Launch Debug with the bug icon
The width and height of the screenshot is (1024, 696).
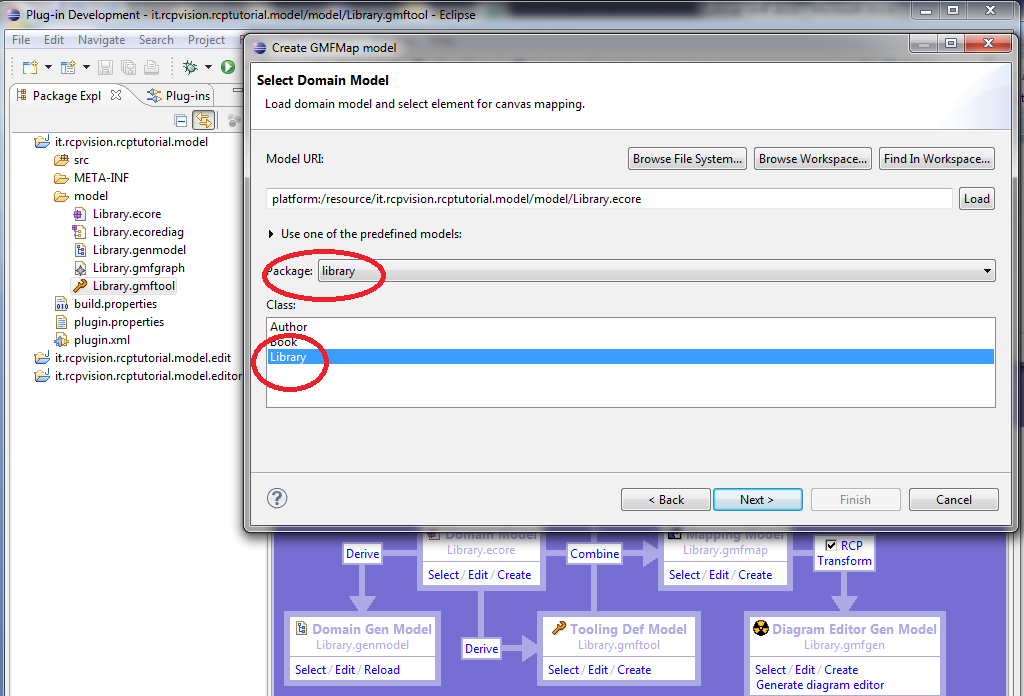(190, 67)
